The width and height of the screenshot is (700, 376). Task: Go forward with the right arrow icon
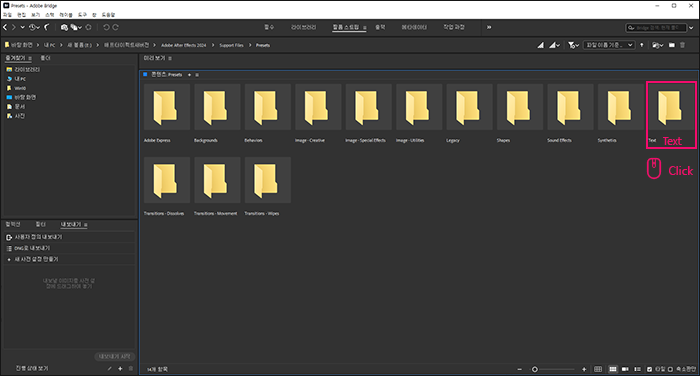click(x=14, y=27)
